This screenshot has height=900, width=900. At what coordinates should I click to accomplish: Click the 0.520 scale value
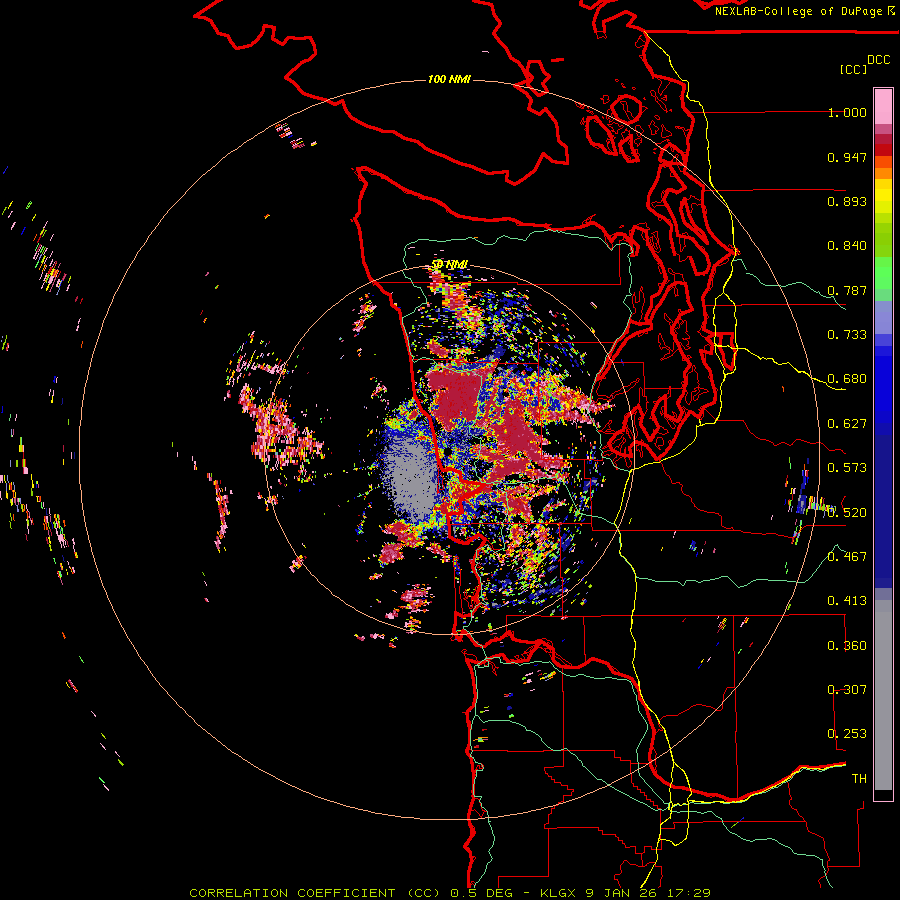[x=847, y=513]
